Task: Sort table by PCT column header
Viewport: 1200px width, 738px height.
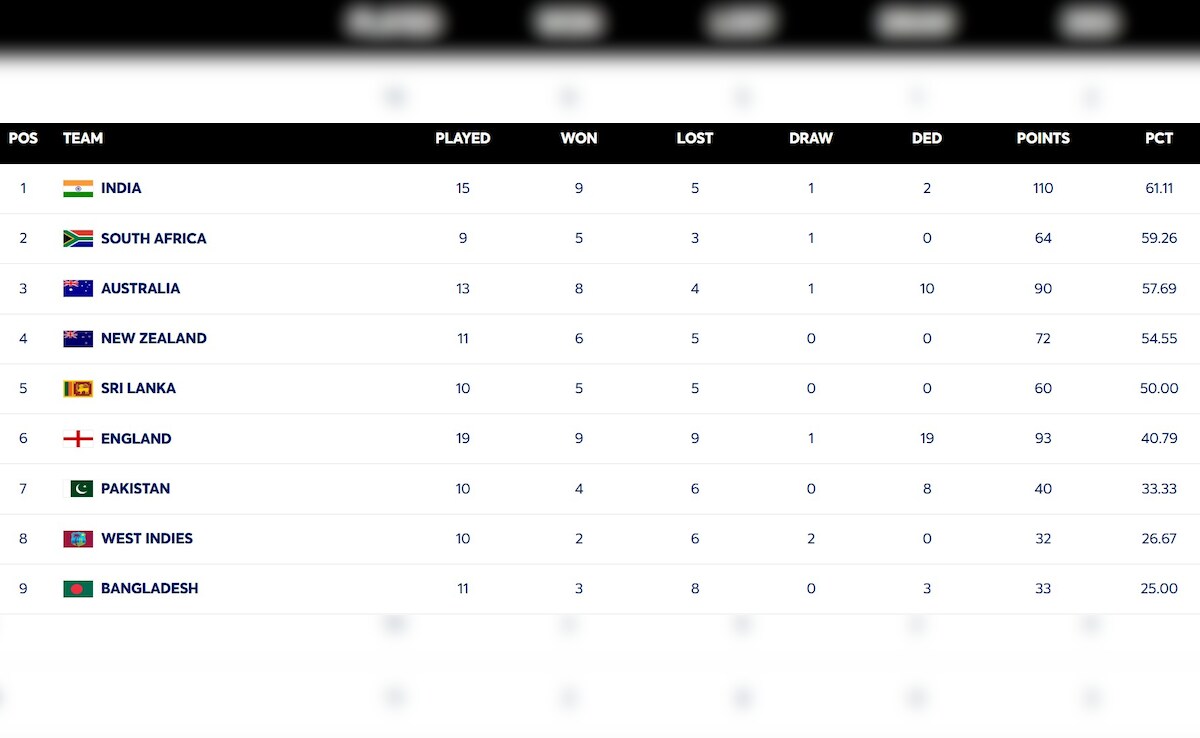Action: point(1159,138)
